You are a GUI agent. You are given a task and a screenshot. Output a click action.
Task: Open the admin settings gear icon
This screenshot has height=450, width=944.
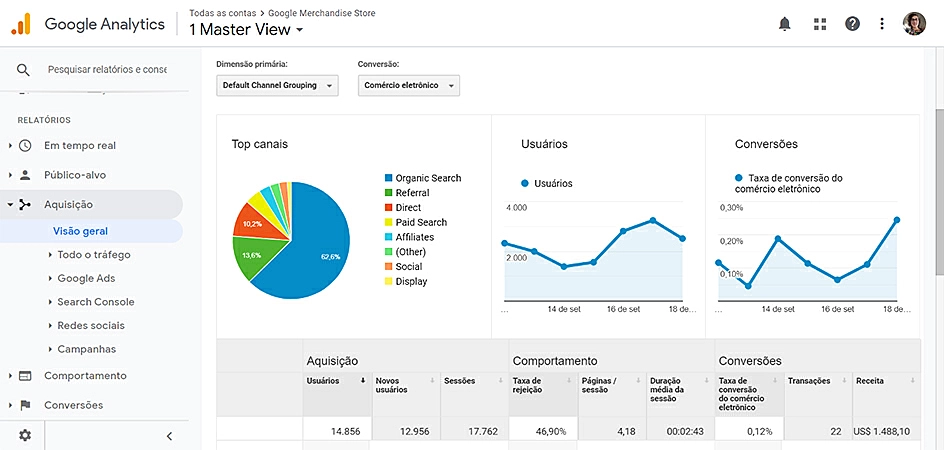pos(25,435)
